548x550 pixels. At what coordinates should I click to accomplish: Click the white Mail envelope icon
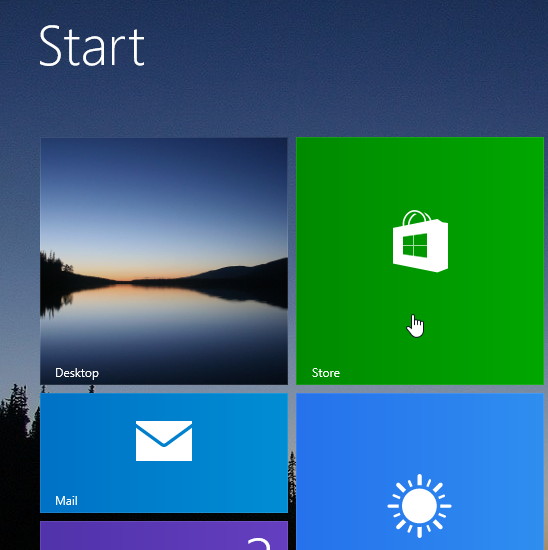[164, 441]
